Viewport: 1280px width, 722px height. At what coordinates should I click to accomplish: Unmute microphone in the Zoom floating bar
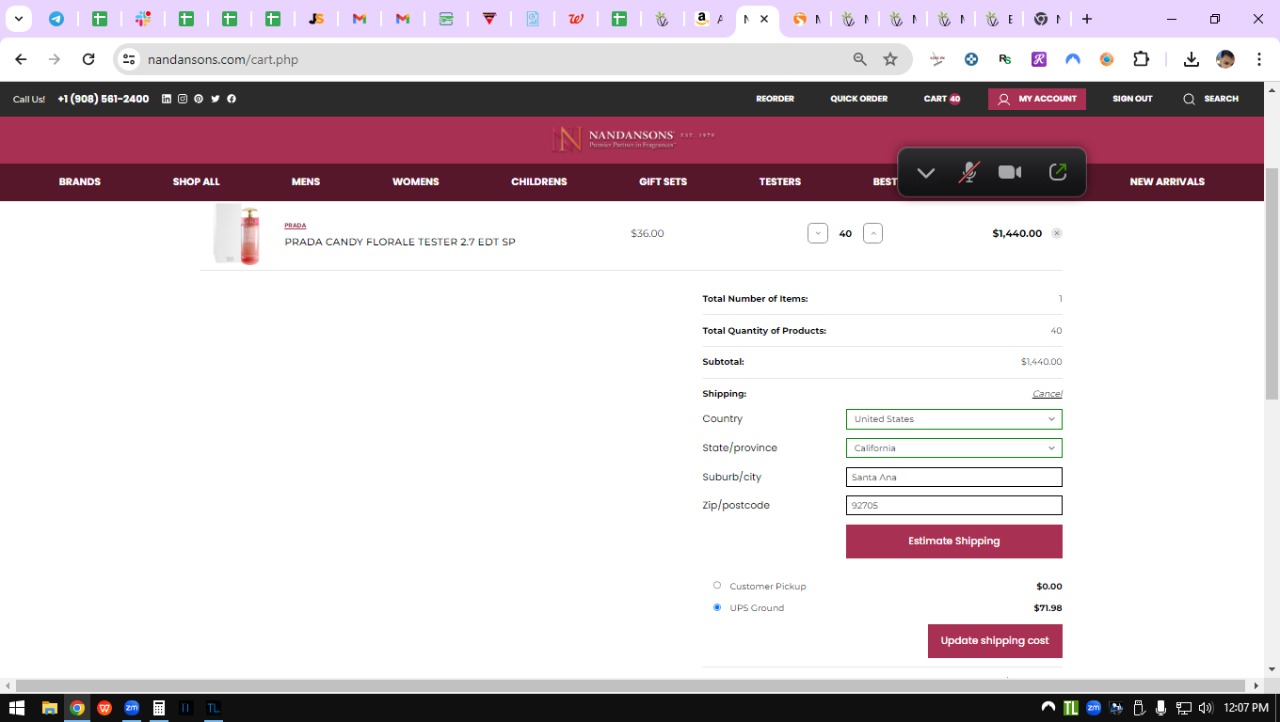967,172
